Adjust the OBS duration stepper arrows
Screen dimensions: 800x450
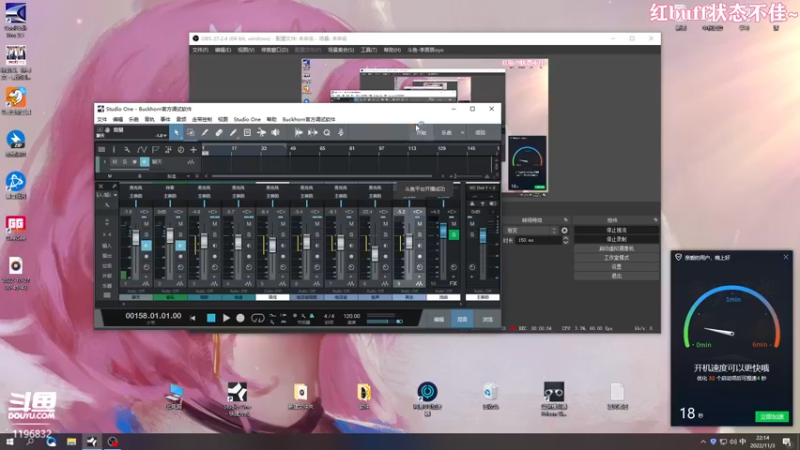tap(565, 240)
